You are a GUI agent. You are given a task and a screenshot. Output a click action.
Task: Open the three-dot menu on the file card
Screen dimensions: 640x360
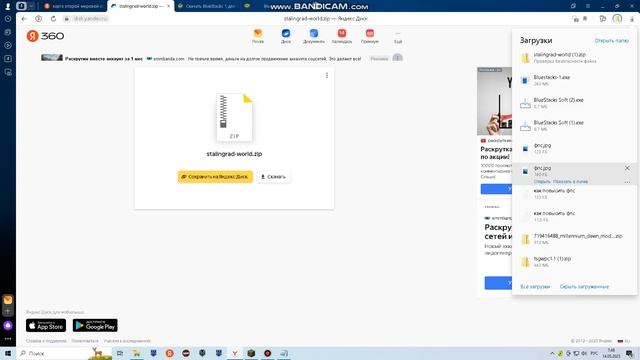click(x=327, y=76)
